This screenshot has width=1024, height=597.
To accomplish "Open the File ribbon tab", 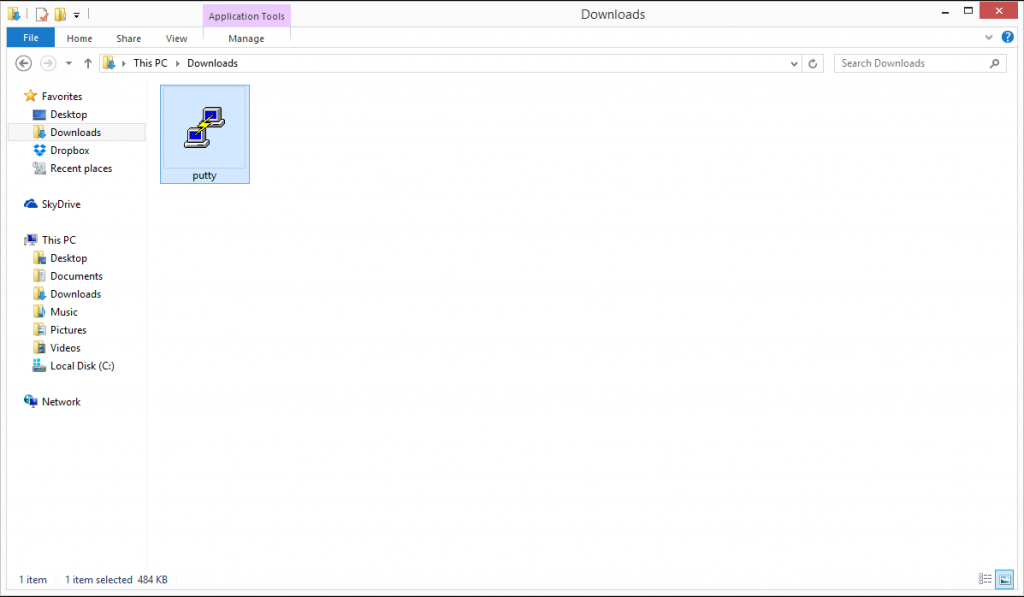I will point(31,38).
